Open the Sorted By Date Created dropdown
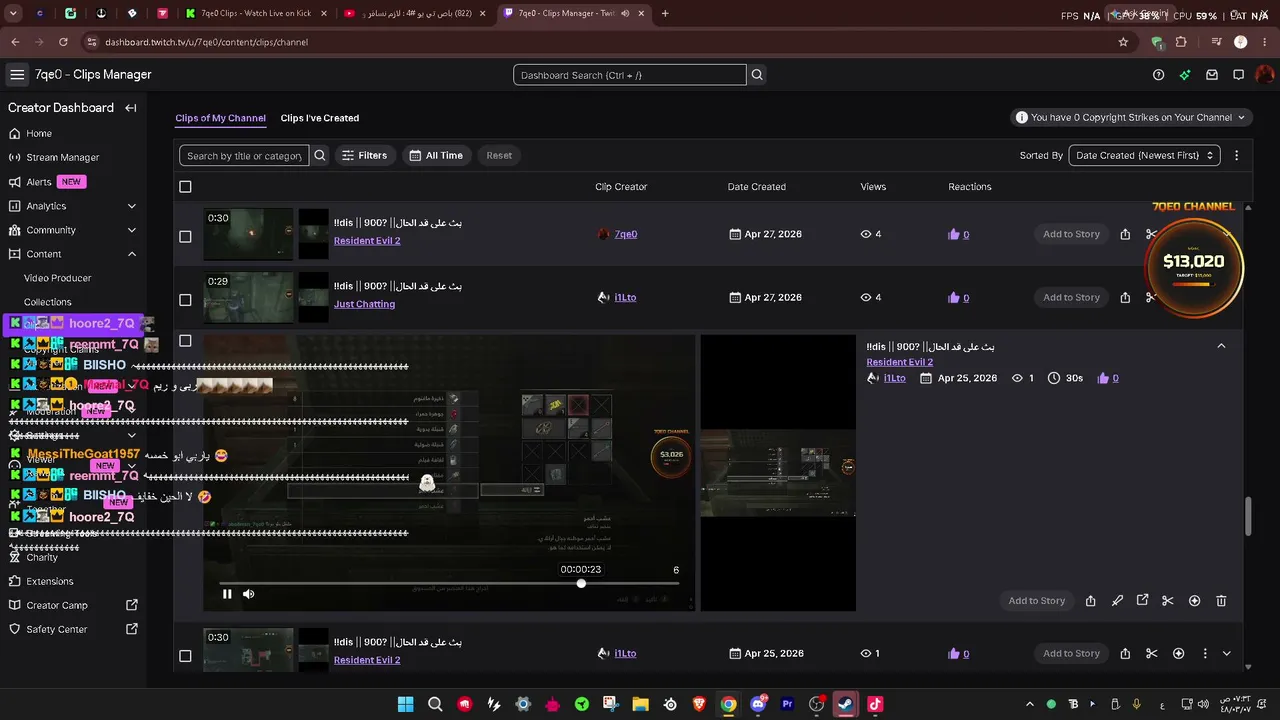1280x720 pixels. click(1144, 155)
